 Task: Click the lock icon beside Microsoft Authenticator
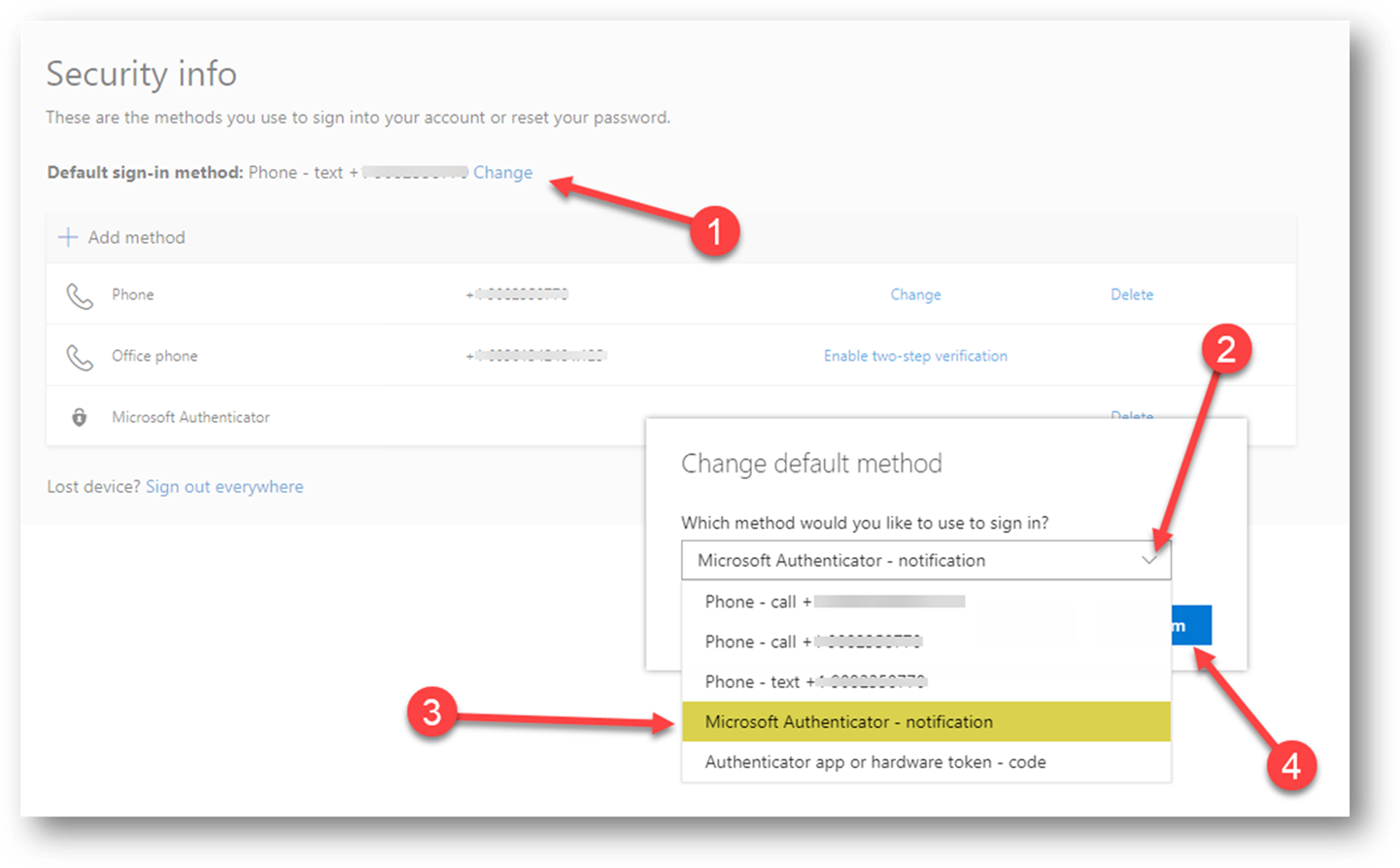80,417
